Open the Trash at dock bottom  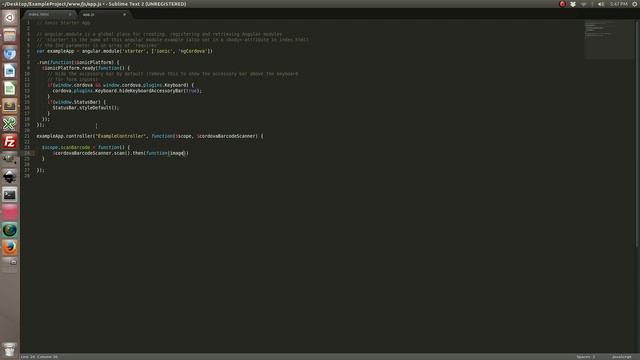pos(9,350)
